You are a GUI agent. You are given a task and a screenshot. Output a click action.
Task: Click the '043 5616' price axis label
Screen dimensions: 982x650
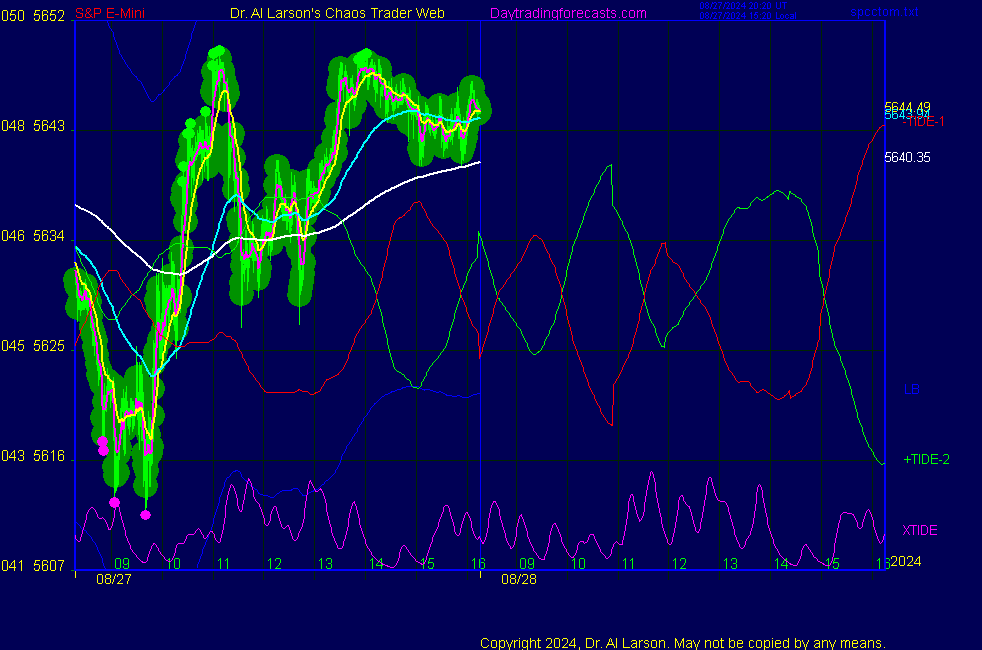[x=33, y=456]
